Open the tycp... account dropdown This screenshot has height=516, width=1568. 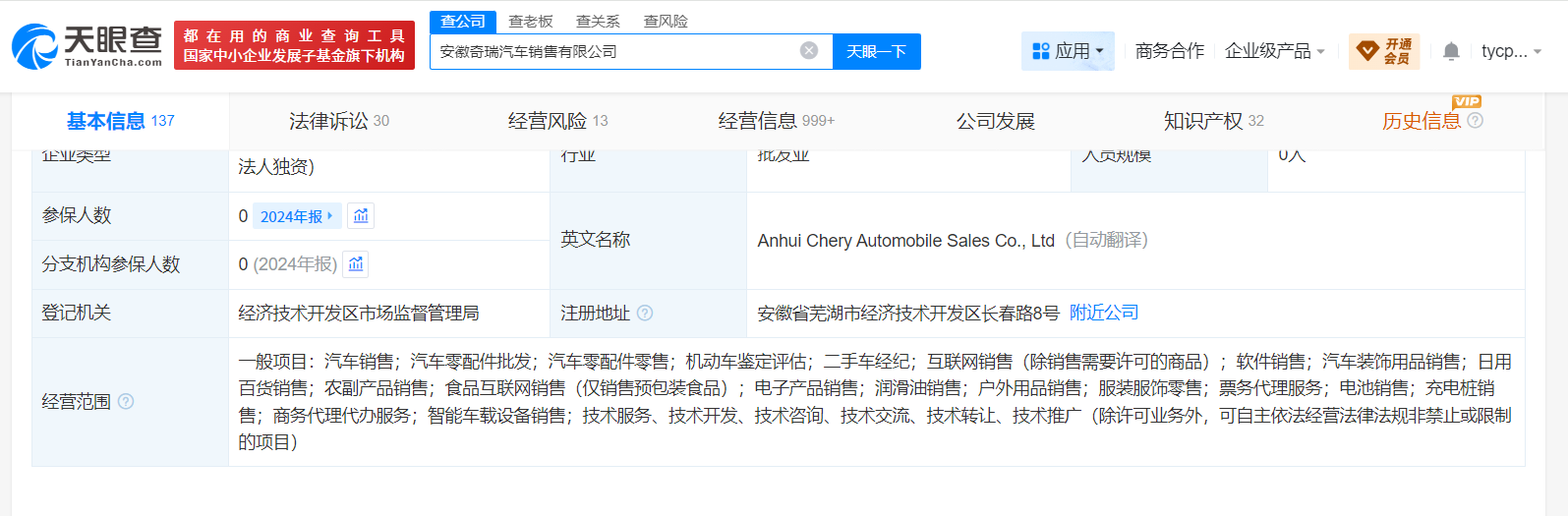pyautogui.click(x=1511, y=51)
